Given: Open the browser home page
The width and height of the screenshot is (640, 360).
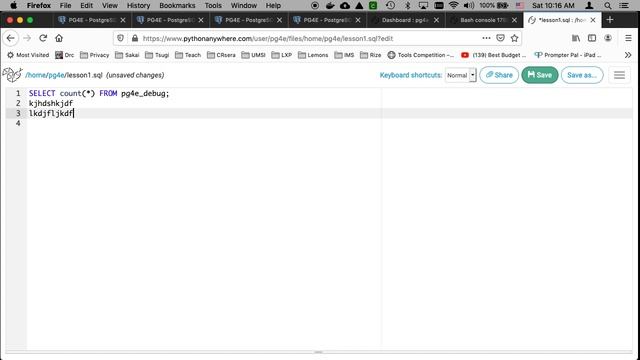Looking at the screenshot, I should tap(59, 38).
